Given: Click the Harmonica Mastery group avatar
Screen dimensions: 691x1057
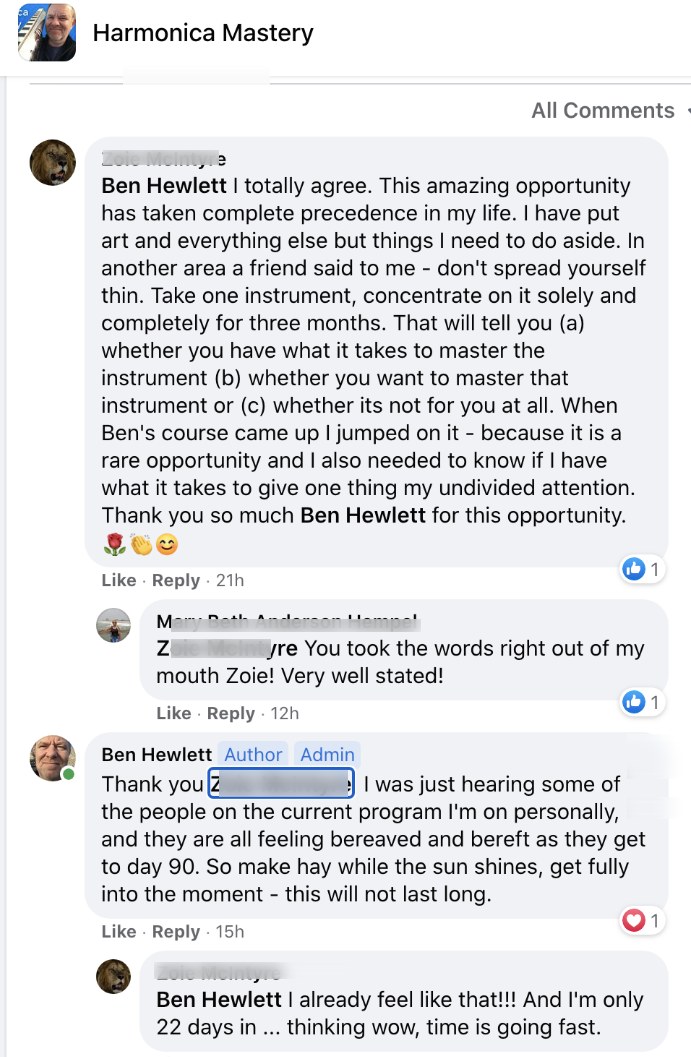Looking at the screenshot, I should point(47,32).
